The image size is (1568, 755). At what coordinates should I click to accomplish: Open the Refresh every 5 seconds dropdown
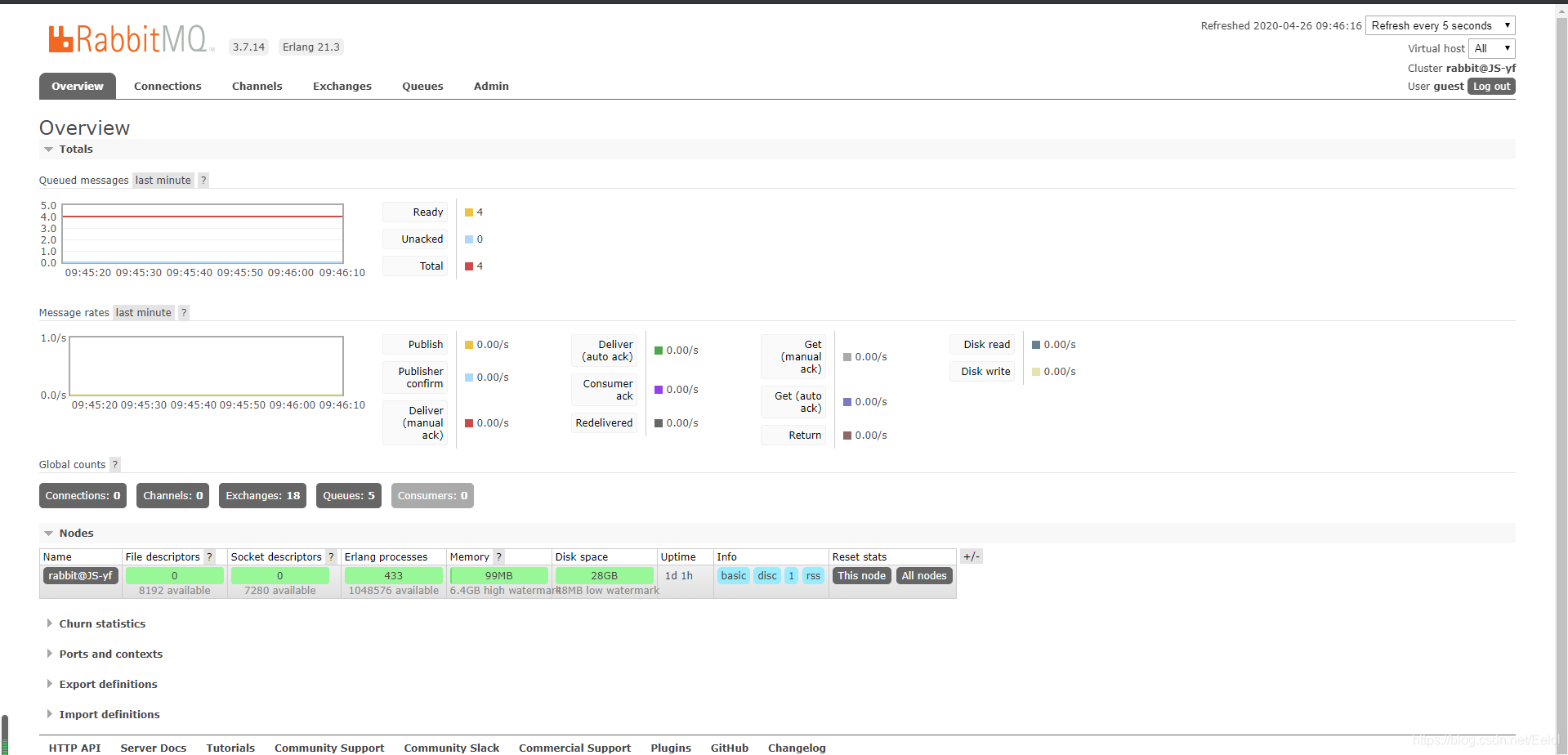coord(1441,26)
